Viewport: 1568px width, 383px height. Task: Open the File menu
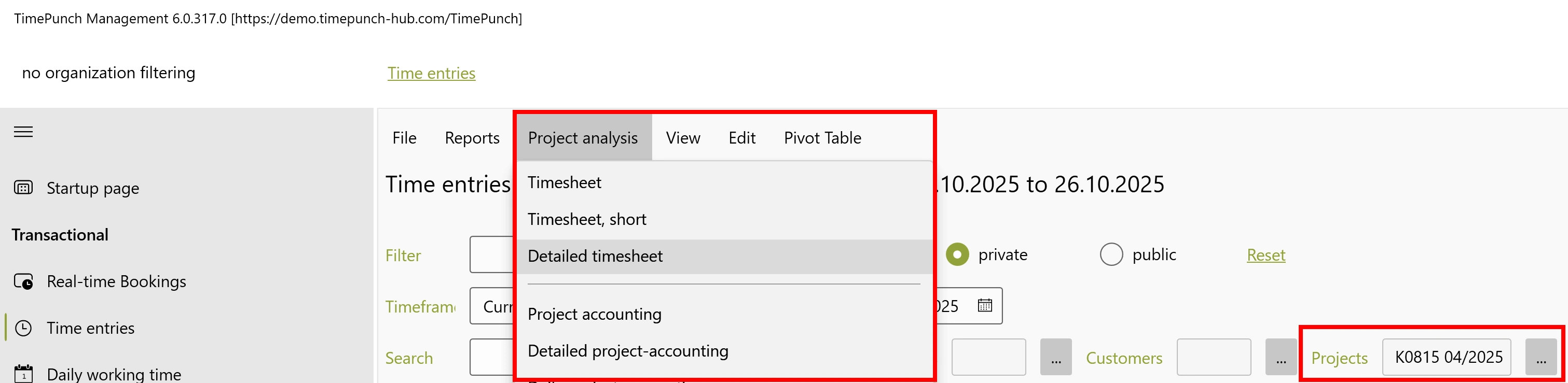coord(404,138)
